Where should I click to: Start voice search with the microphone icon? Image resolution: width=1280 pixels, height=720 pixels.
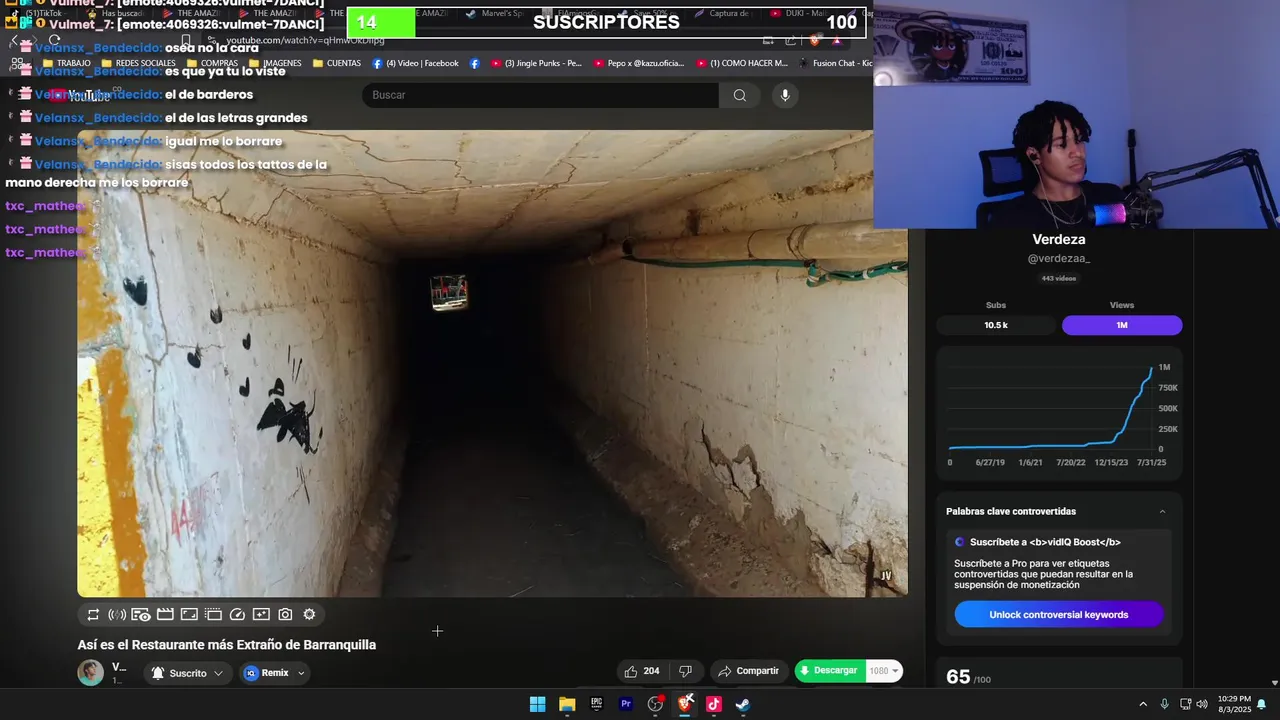coord(785,95)
